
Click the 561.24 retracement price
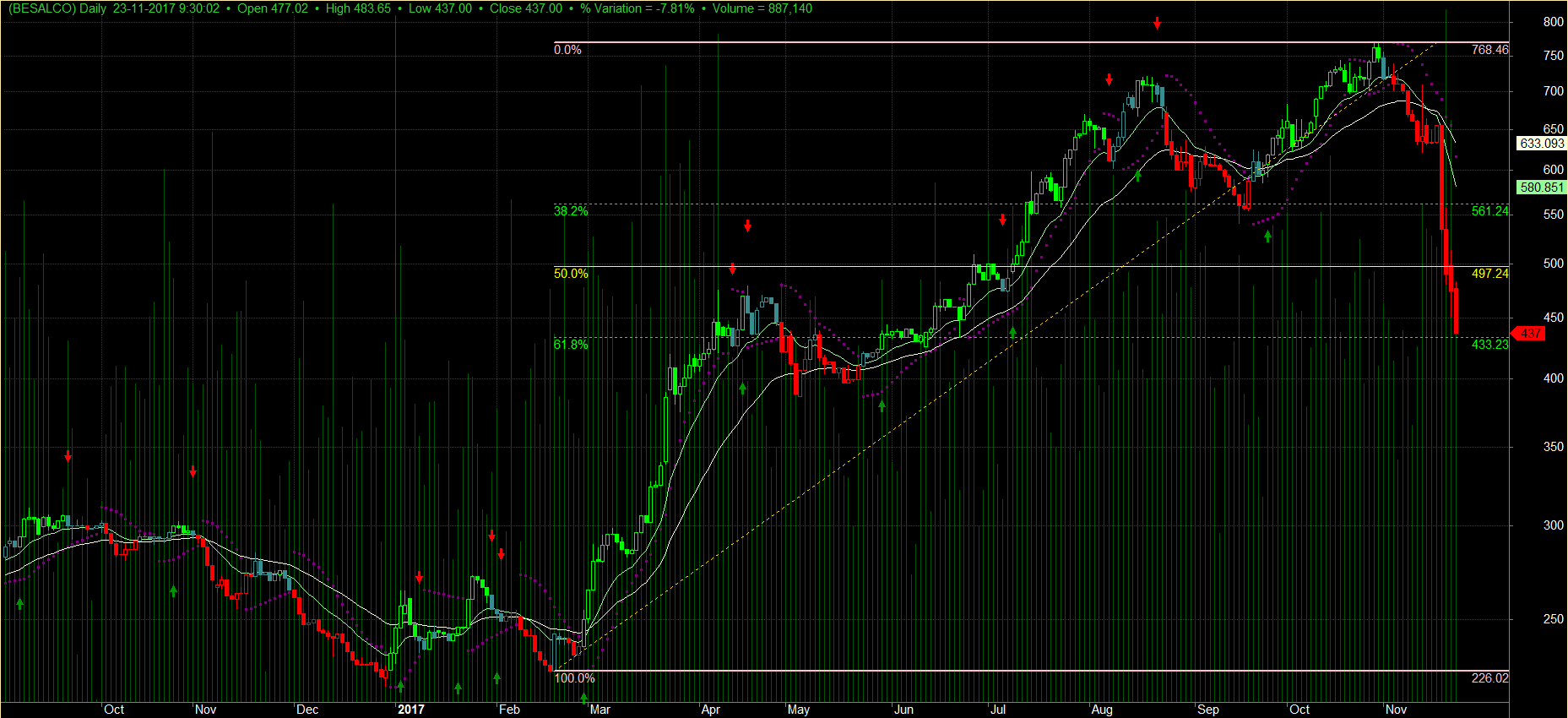click(x=1489, y=211)
